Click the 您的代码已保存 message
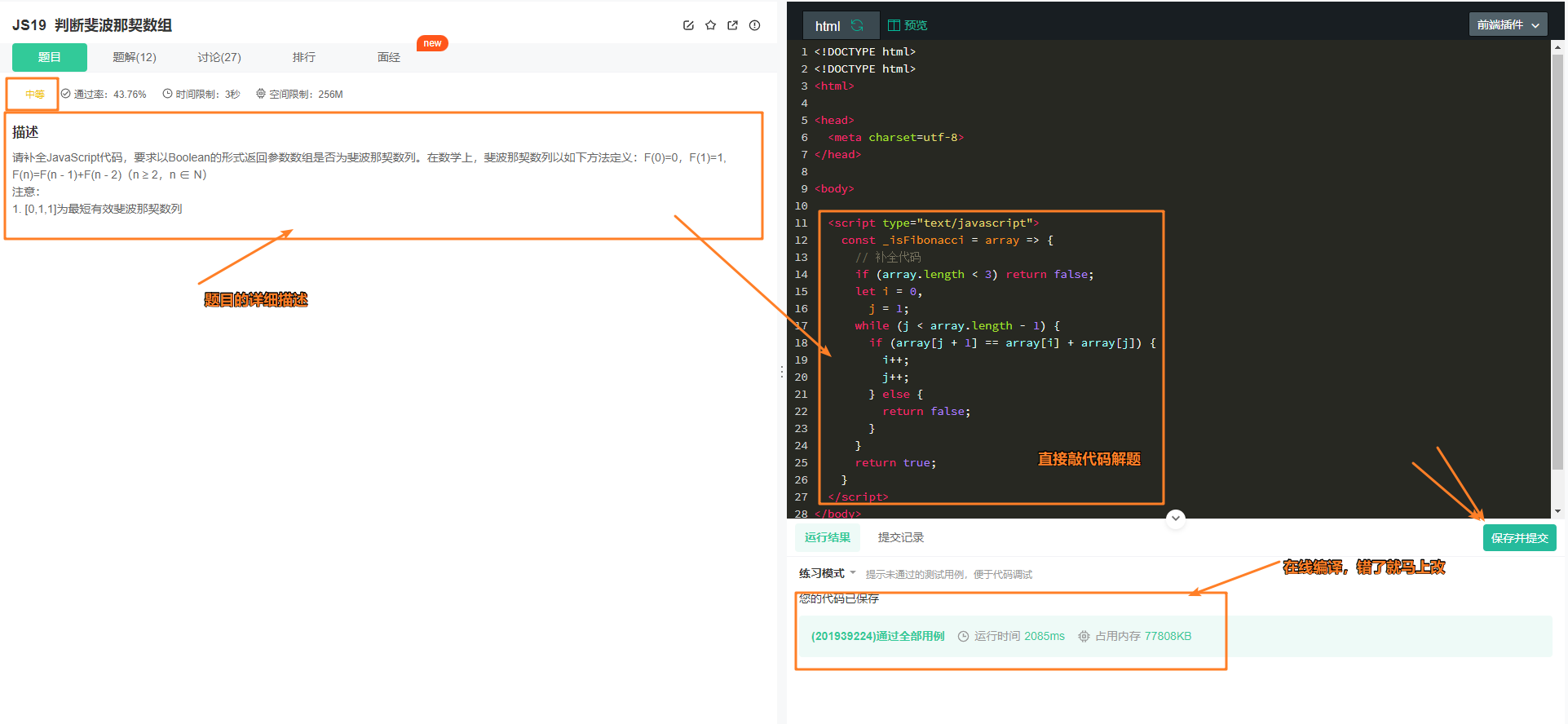1568x724 pixels. click(x=839, y=598)
